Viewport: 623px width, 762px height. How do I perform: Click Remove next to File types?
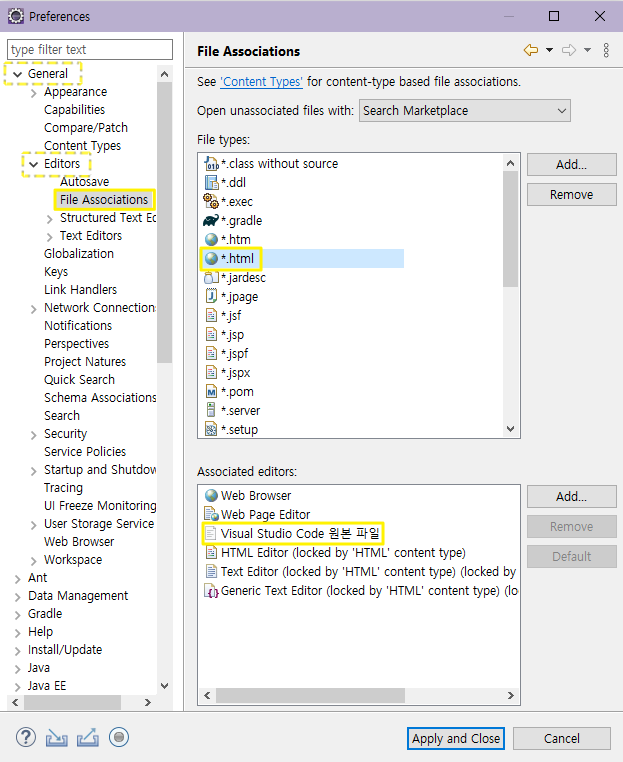571,194
